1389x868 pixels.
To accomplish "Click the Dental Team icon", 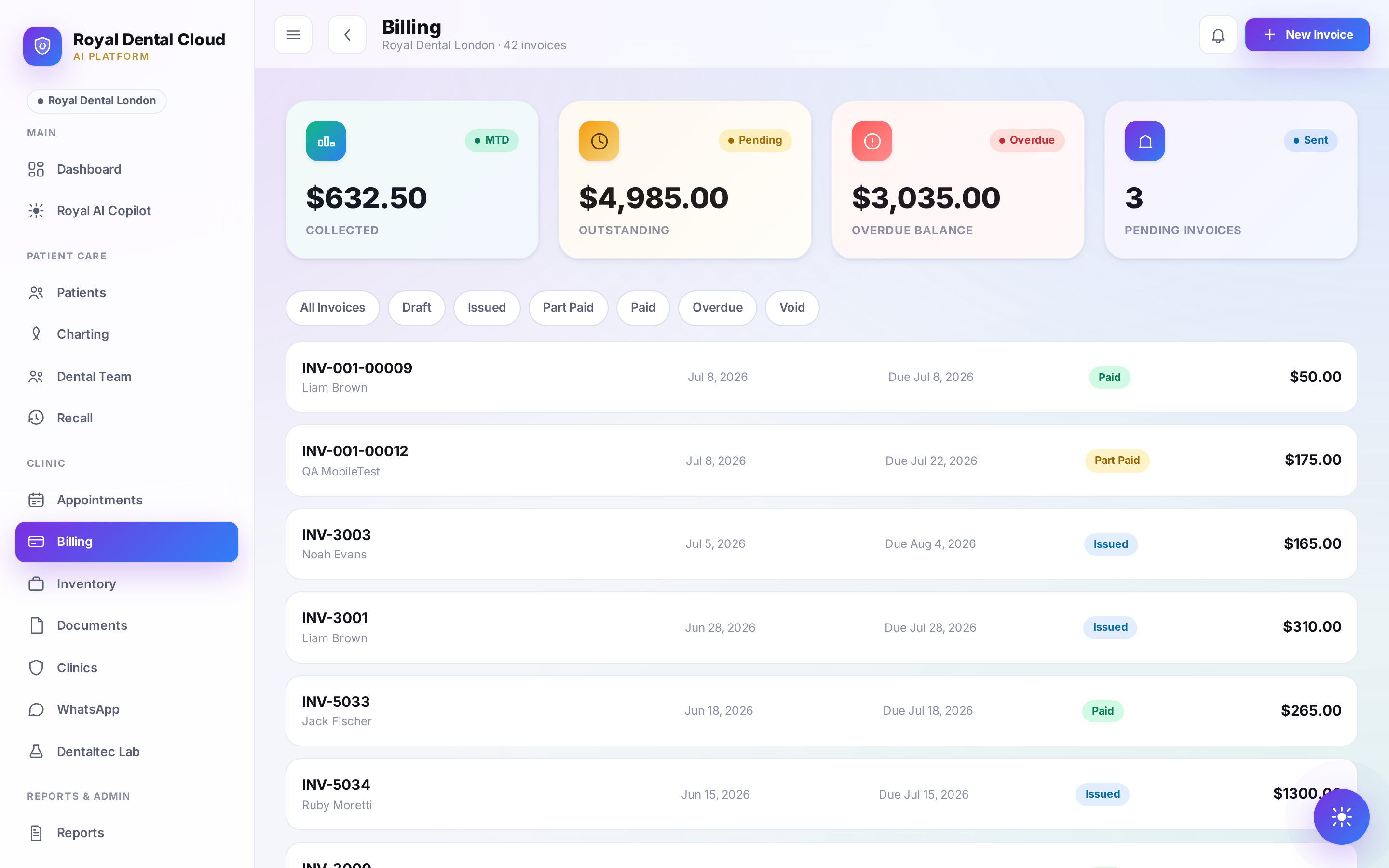I will tap(36, 377).
